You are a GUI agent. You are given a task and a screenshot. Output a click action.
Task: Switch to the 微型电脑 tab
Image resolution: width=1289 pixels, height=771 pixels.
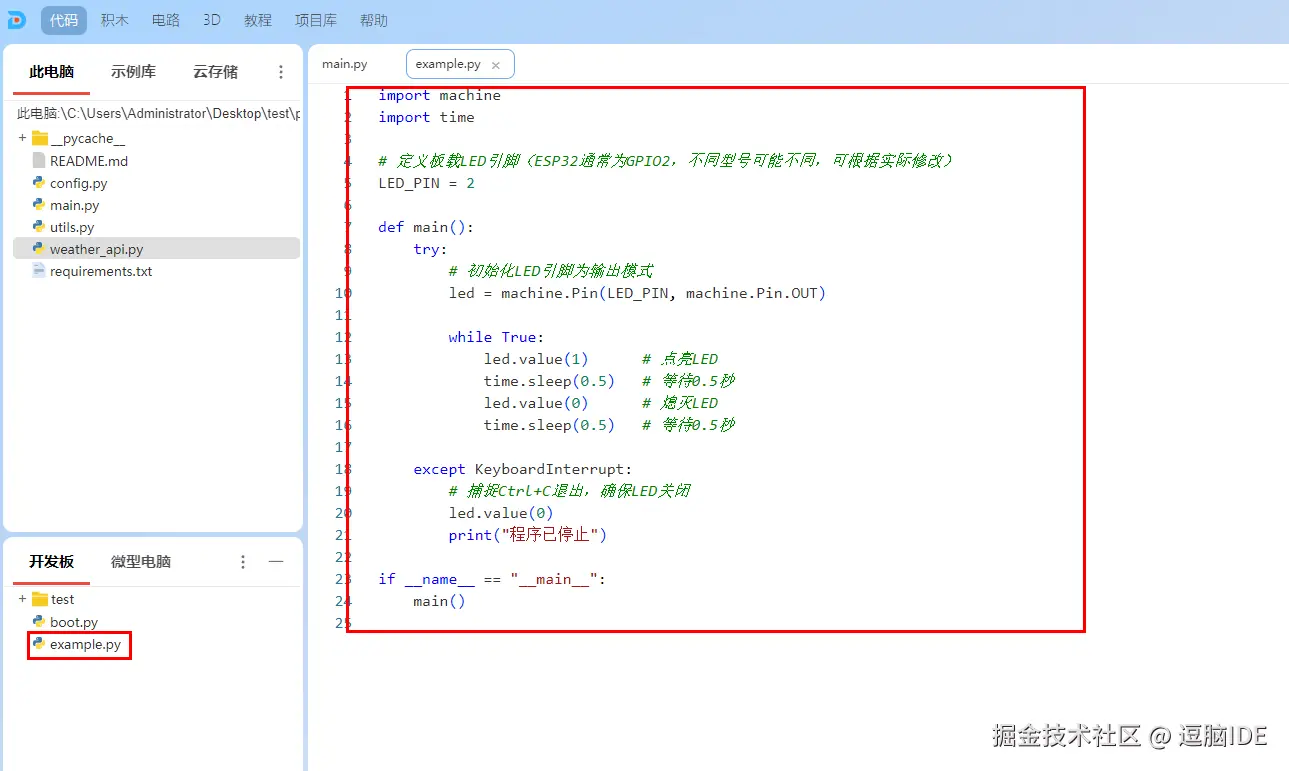(141, 562)
